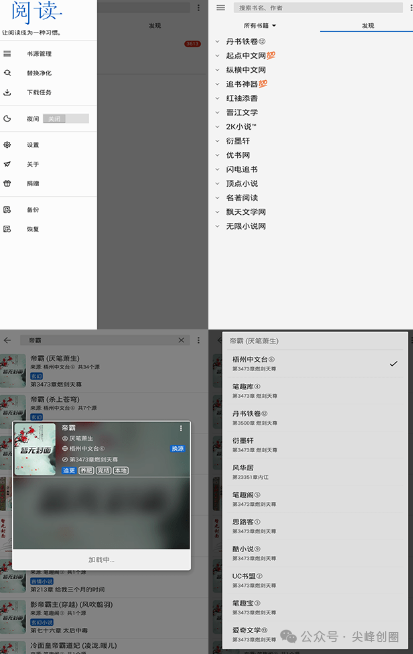Select the 本地 tag in book popup

(x=121, y=470)
